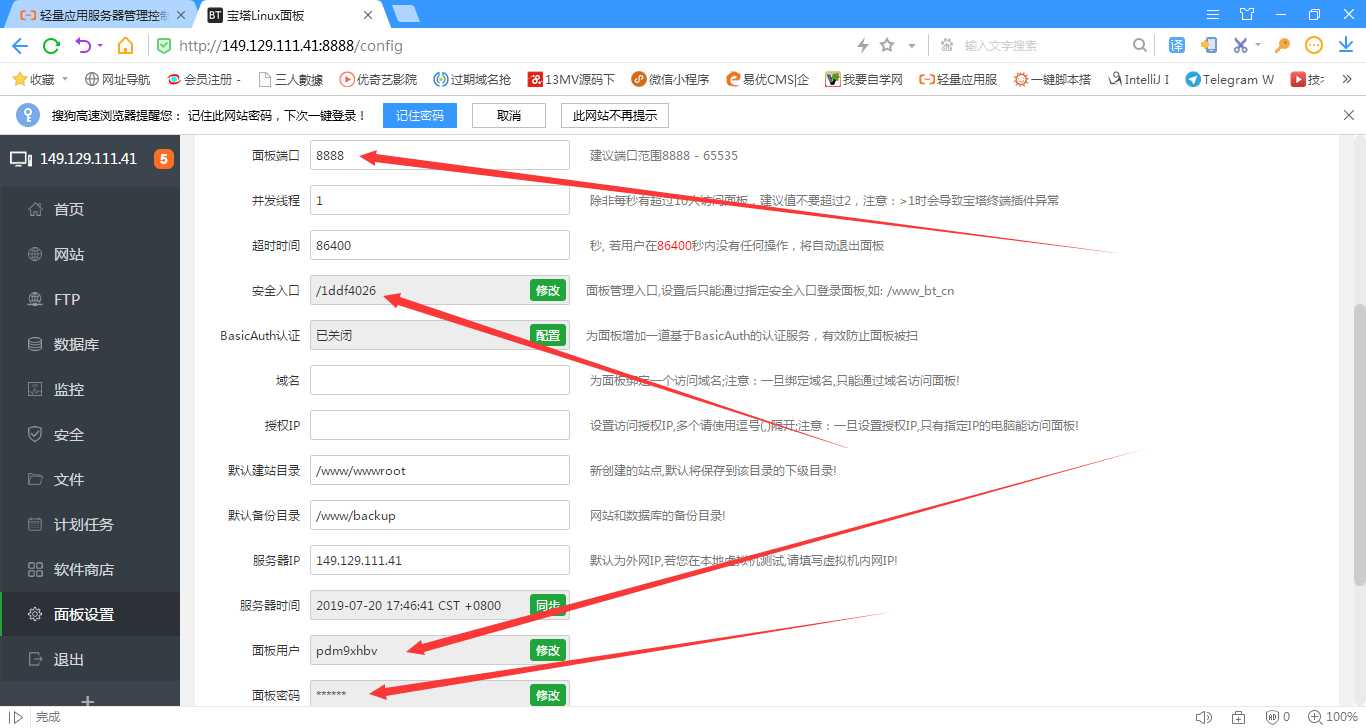The height and width of the screenshot is (728, 1366).
Task: Focus the 服务器IP input field
Action: point(439,560)
